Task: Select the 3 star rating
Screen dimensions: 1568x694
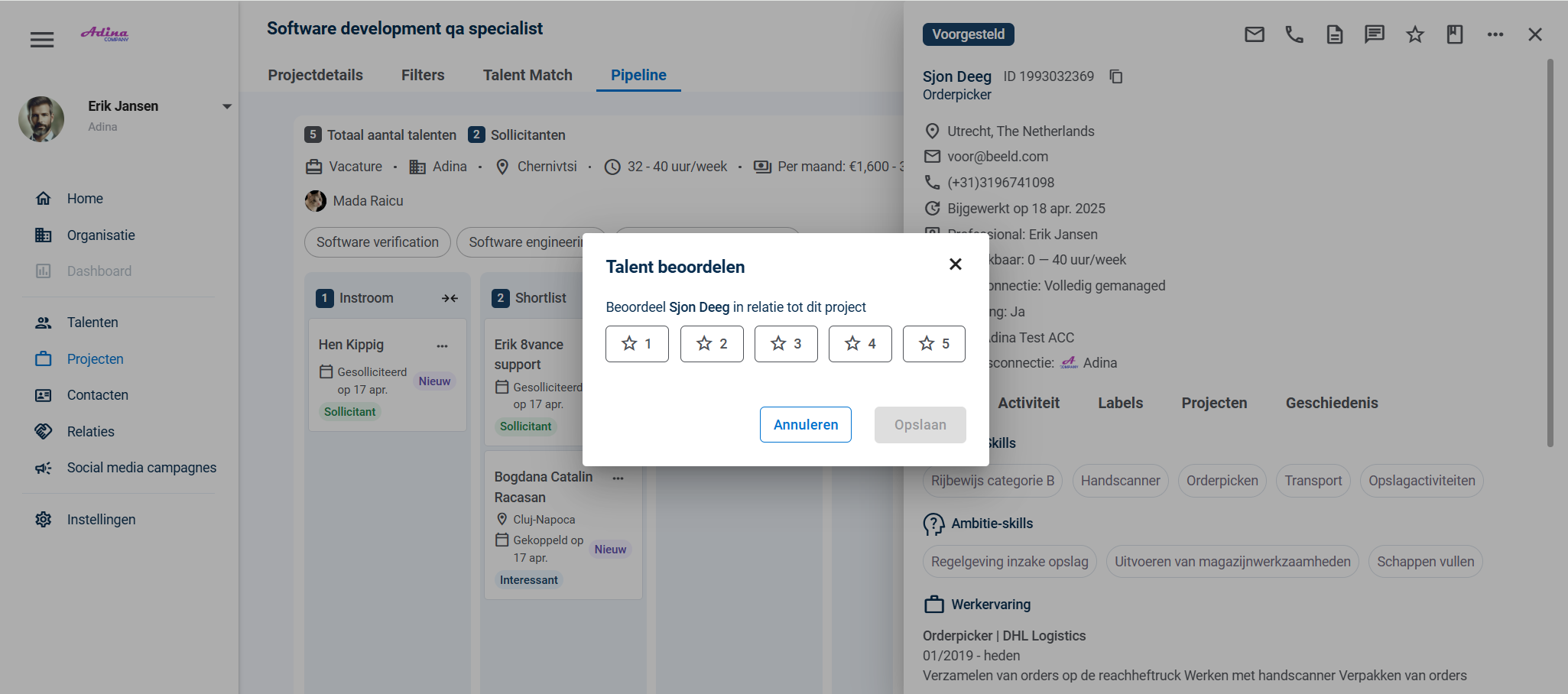Action: coord(786,344)
